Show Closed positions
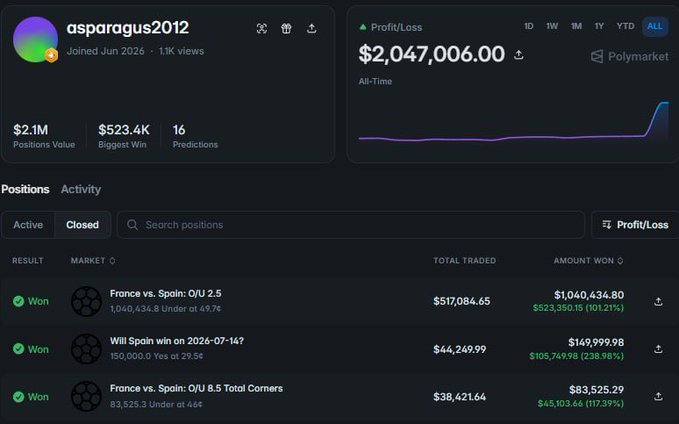 [x=82, y=225]
